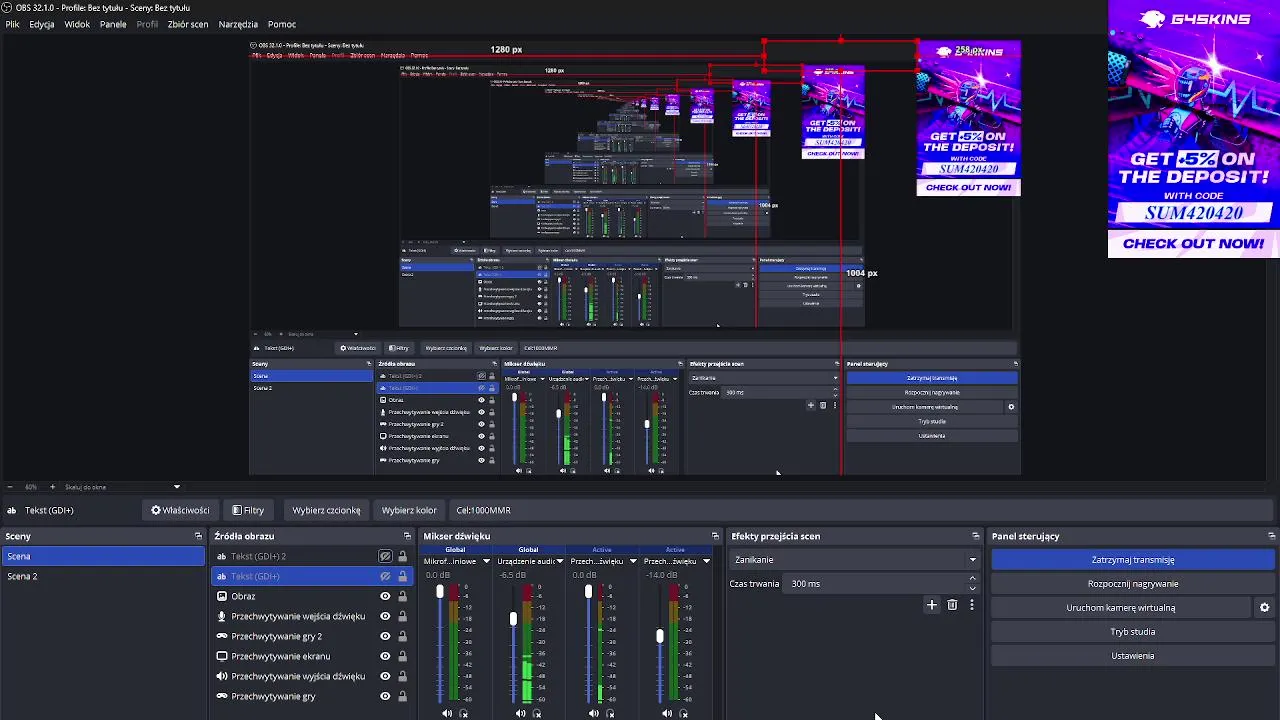The image size is (1280, 720).
Task: Show the highlighted Tekst (GDI+) source
Action: click(385, 576)
